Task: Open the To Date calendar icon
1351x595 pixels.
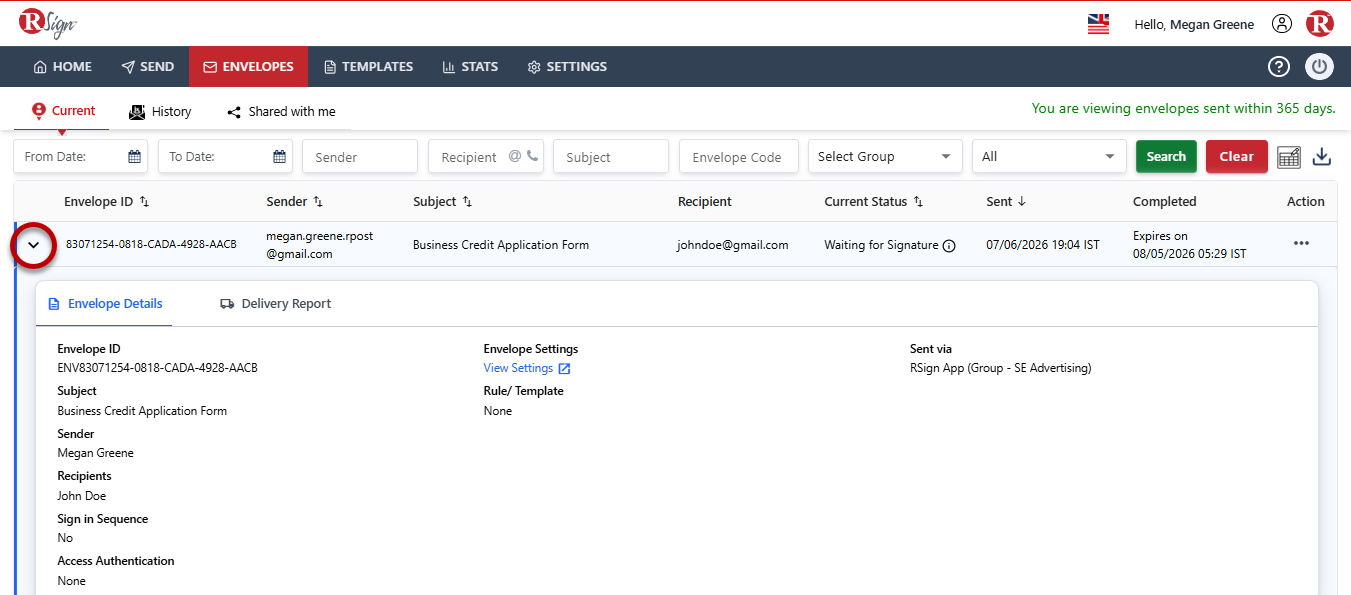Action: 280,157
